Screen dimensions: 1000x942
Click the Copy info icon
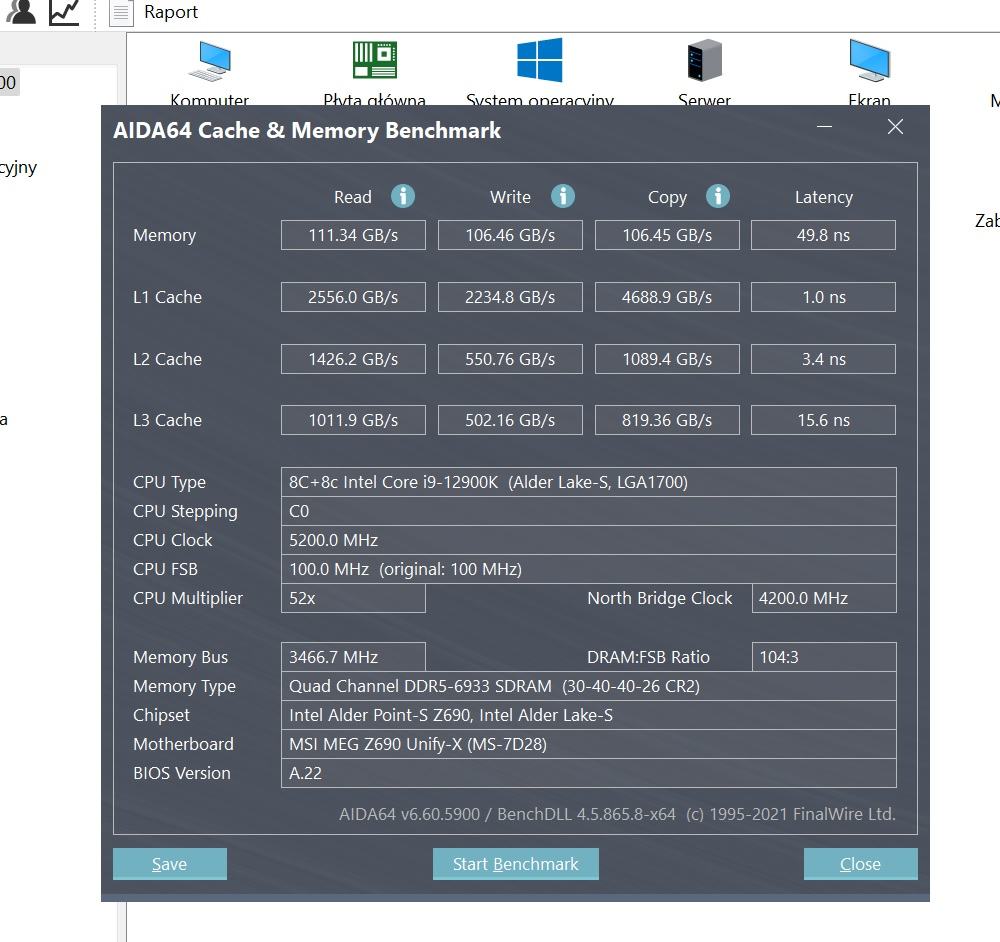click(x=717, y=196)
